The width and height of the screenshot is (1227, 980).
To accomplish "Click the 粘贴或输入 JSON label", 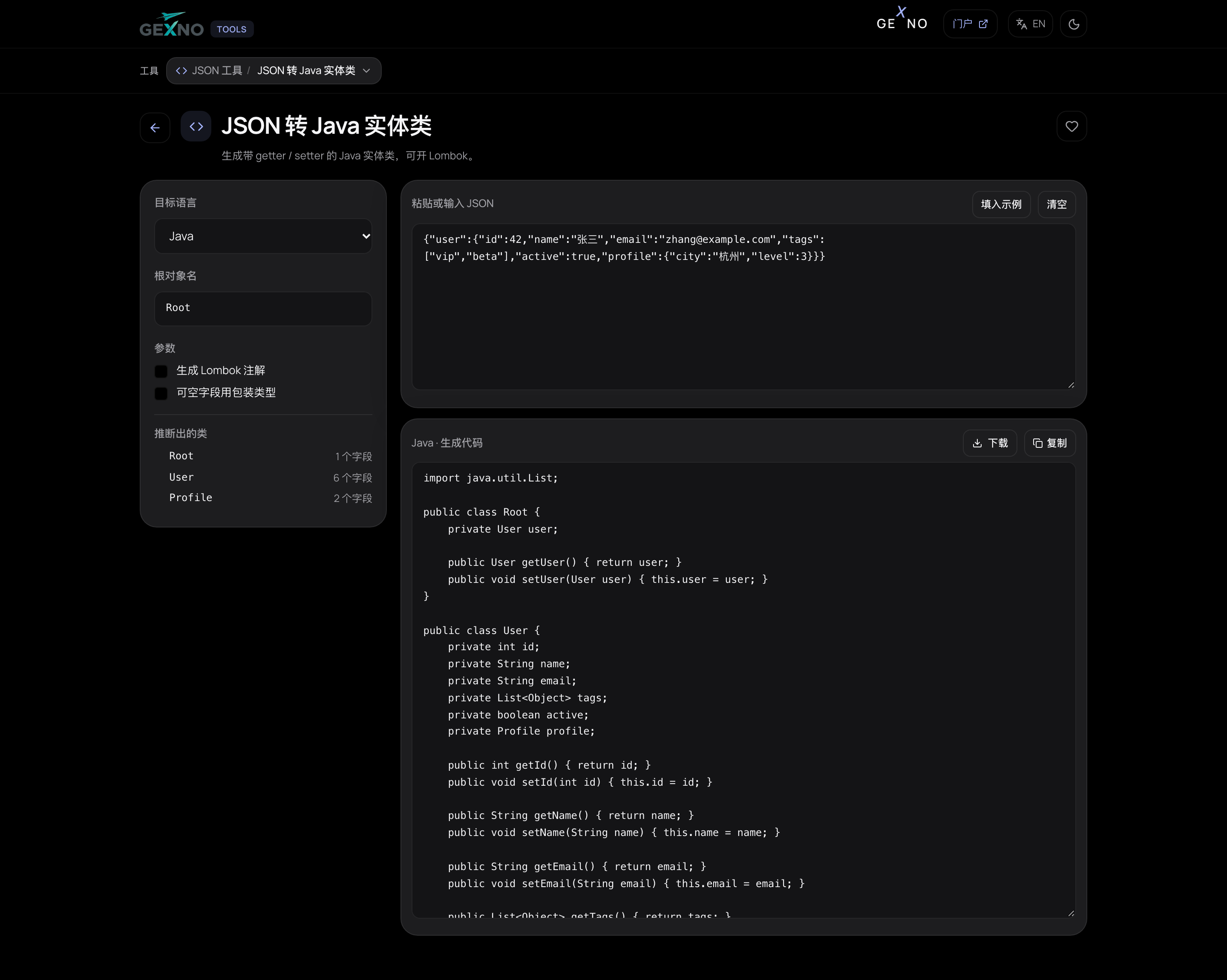I will point(452,204).
